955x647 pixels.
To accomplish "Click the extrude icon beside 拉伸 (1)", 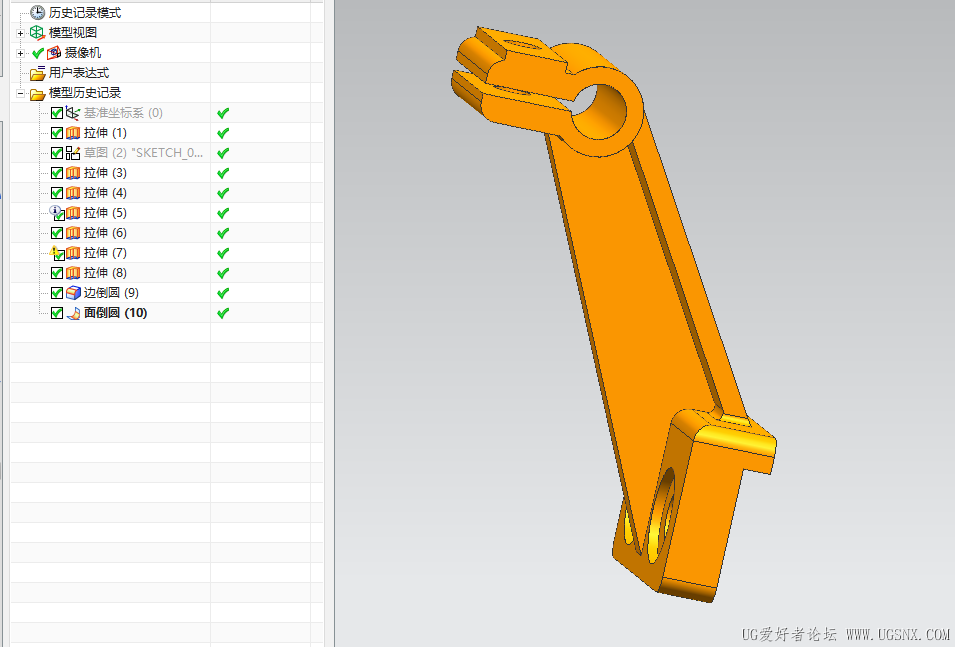I will [x=73, y=133].
